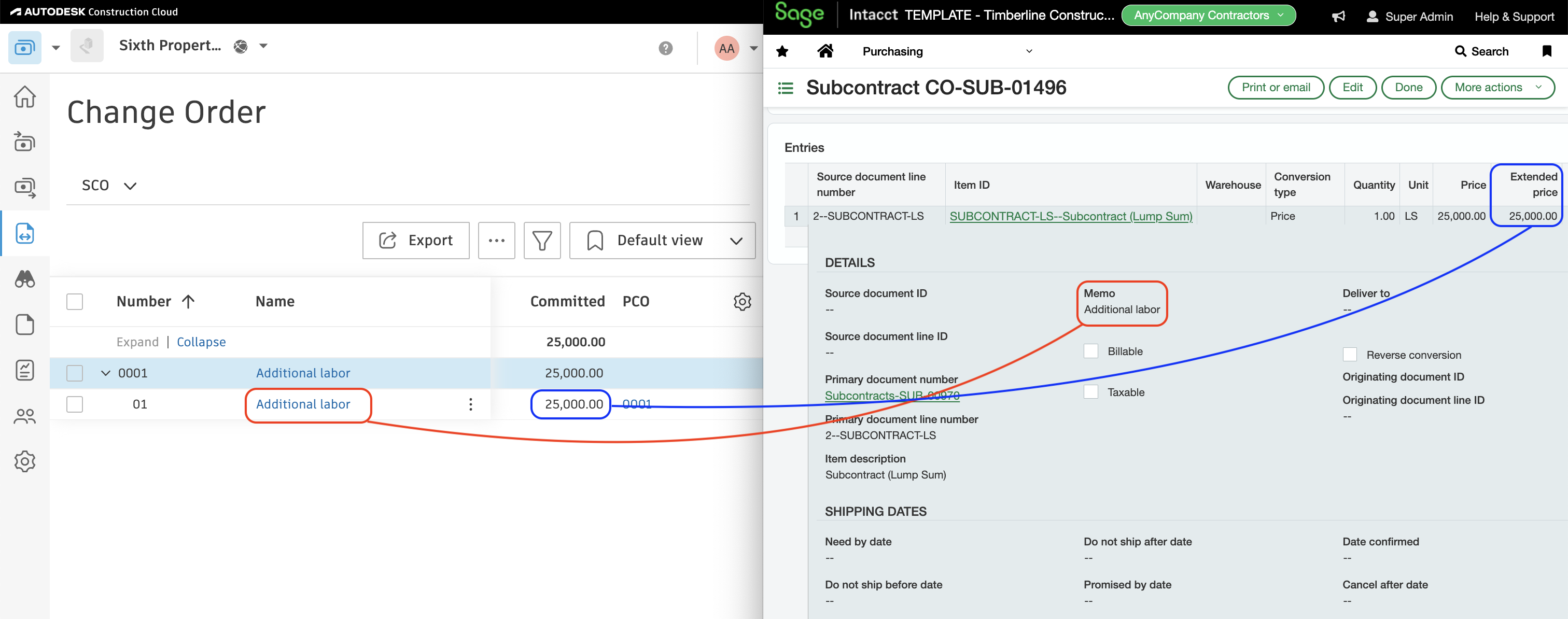The height and width of the screenshot is (619, 1568).
Task: Open the PCO 0001 link
Action: [637, 404]
